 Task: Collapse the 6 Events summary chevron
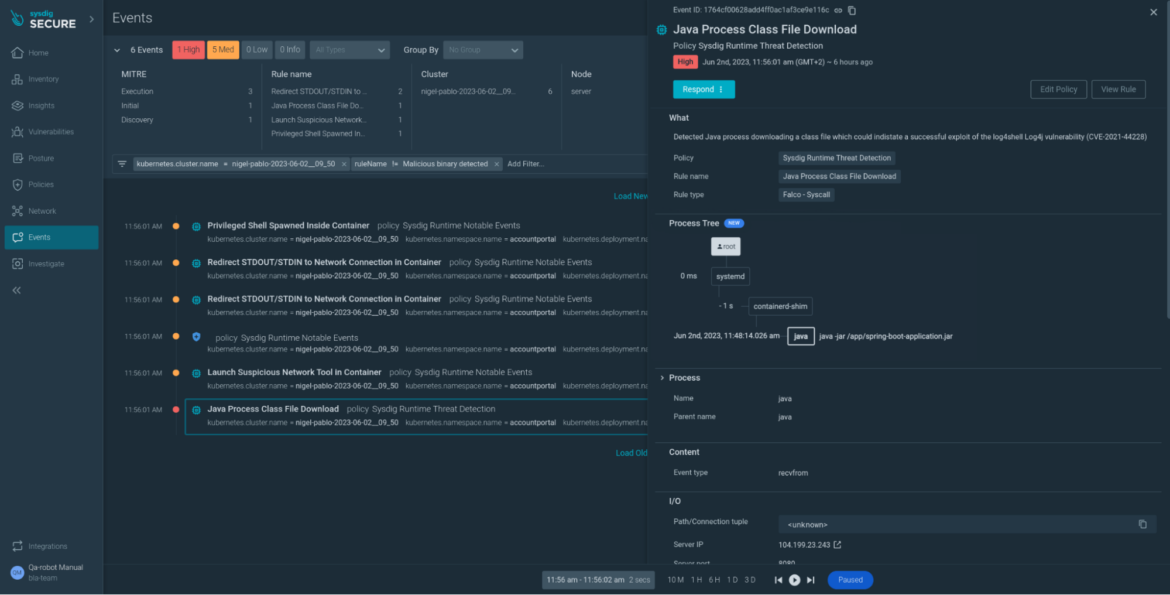pos(117,50)
